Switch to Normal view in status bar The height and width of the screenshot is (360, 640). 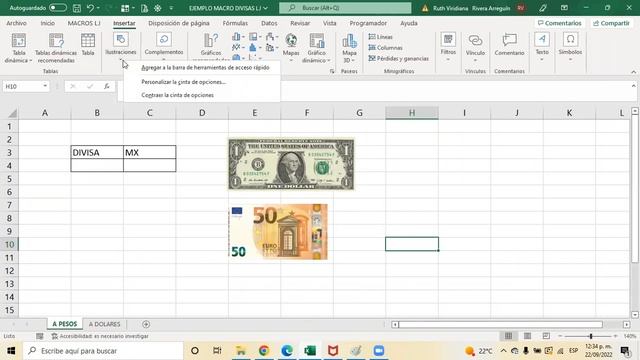[508, 336]
